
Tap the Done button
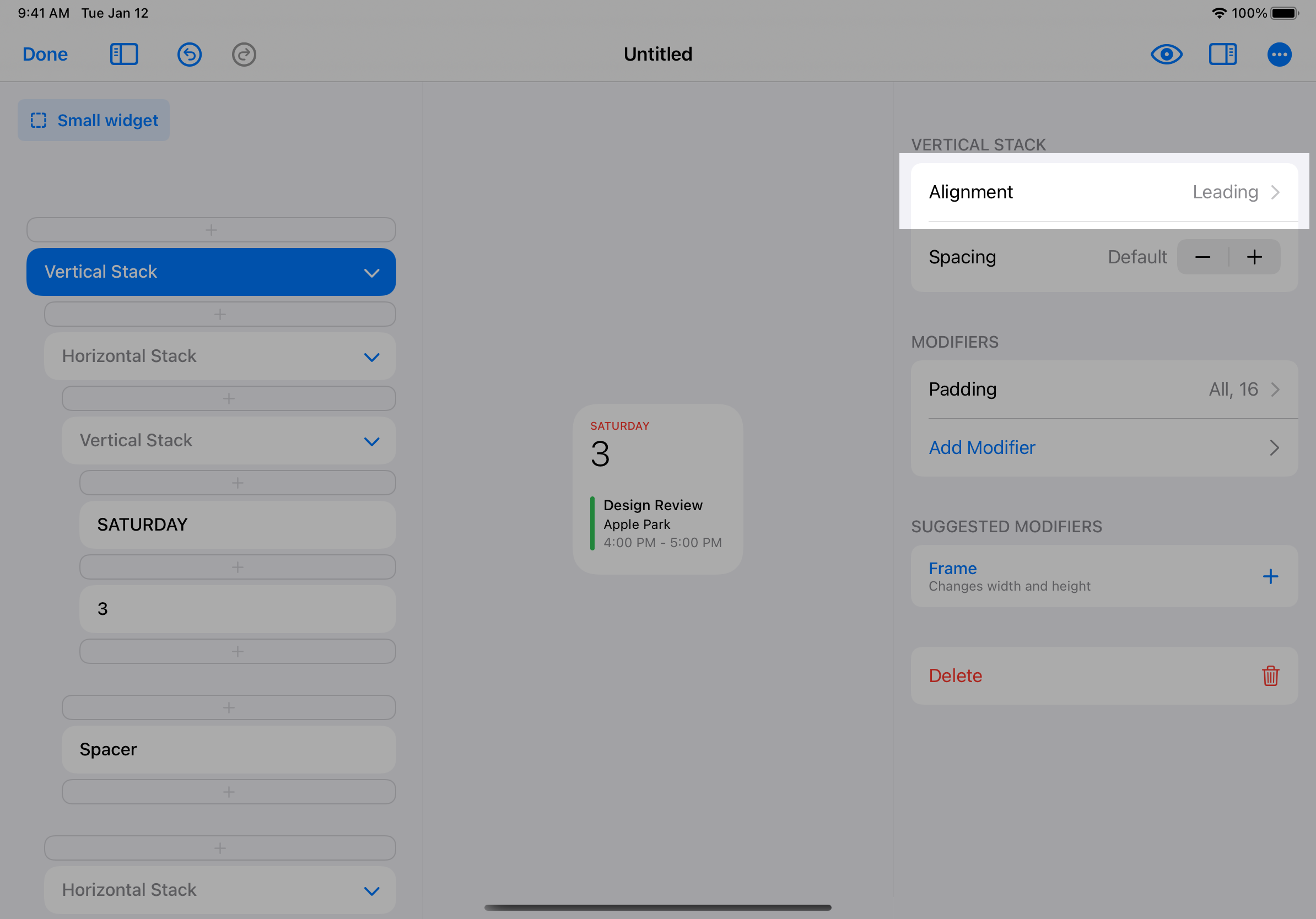tap(45, 55)
